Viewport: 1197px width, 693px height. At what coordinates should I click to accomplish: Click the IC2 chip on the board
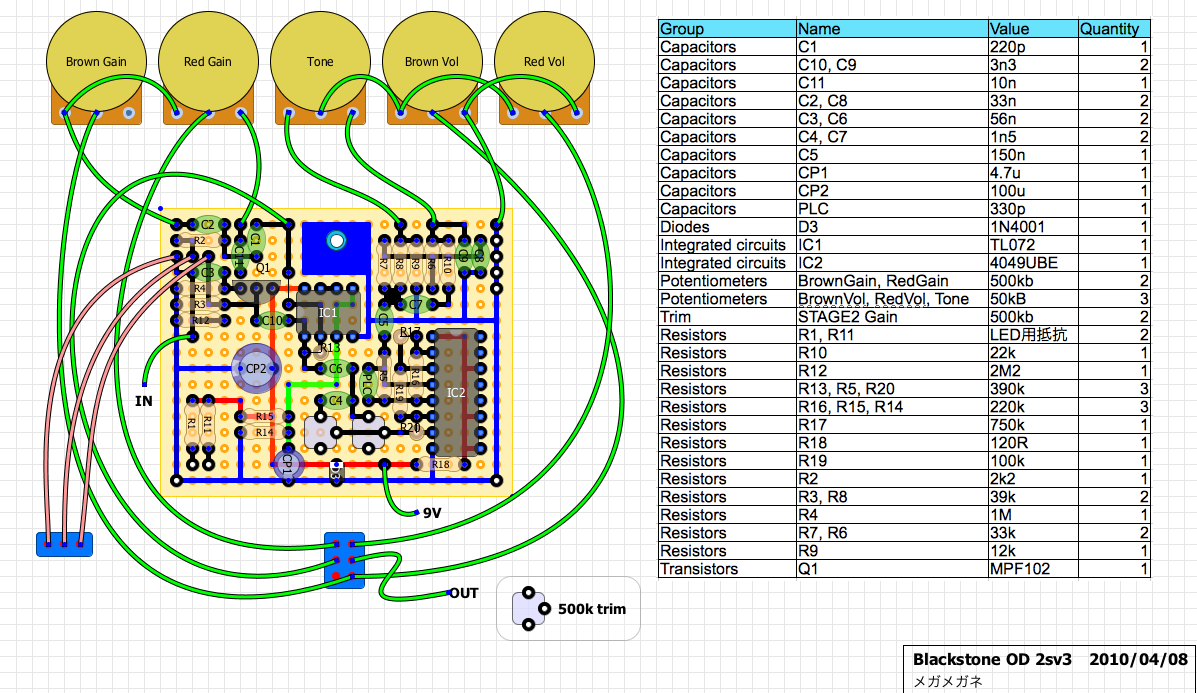(457, 392)
